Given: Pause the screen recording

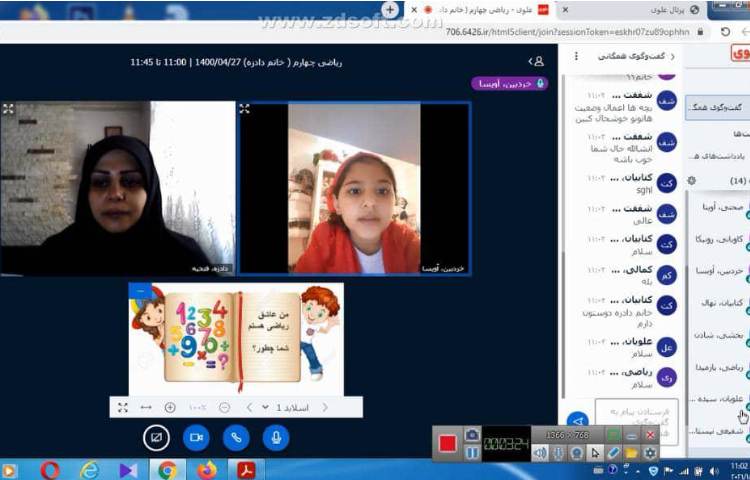Looking at the screenshot, I should click(x=471, y=453).
